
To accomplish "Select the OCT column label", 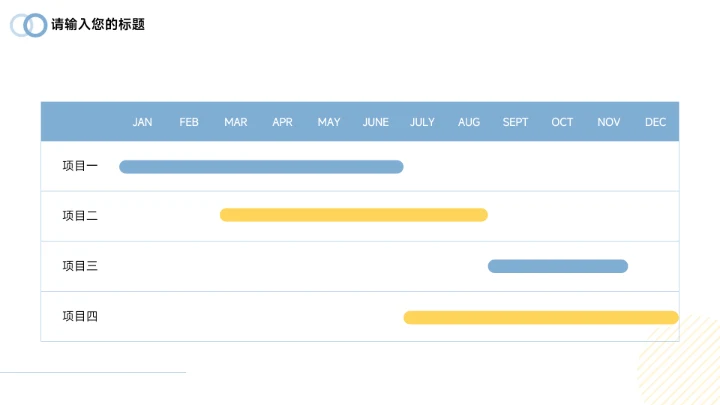I will pyautogui.click(x=562, y=122).
